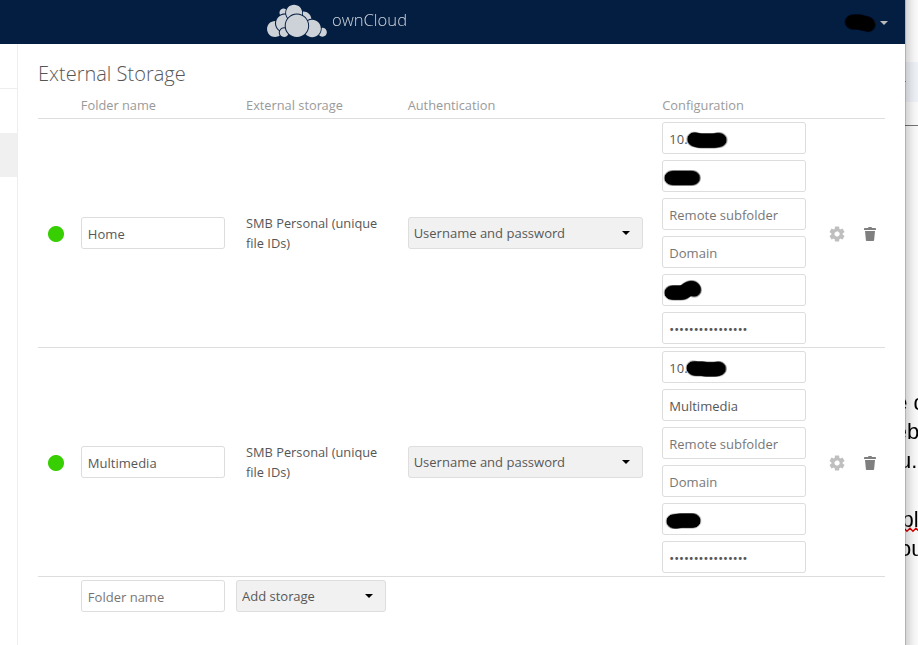
Task: Sort by the Folder name column header
Action: pyautogui.click(x=118, y=105)
